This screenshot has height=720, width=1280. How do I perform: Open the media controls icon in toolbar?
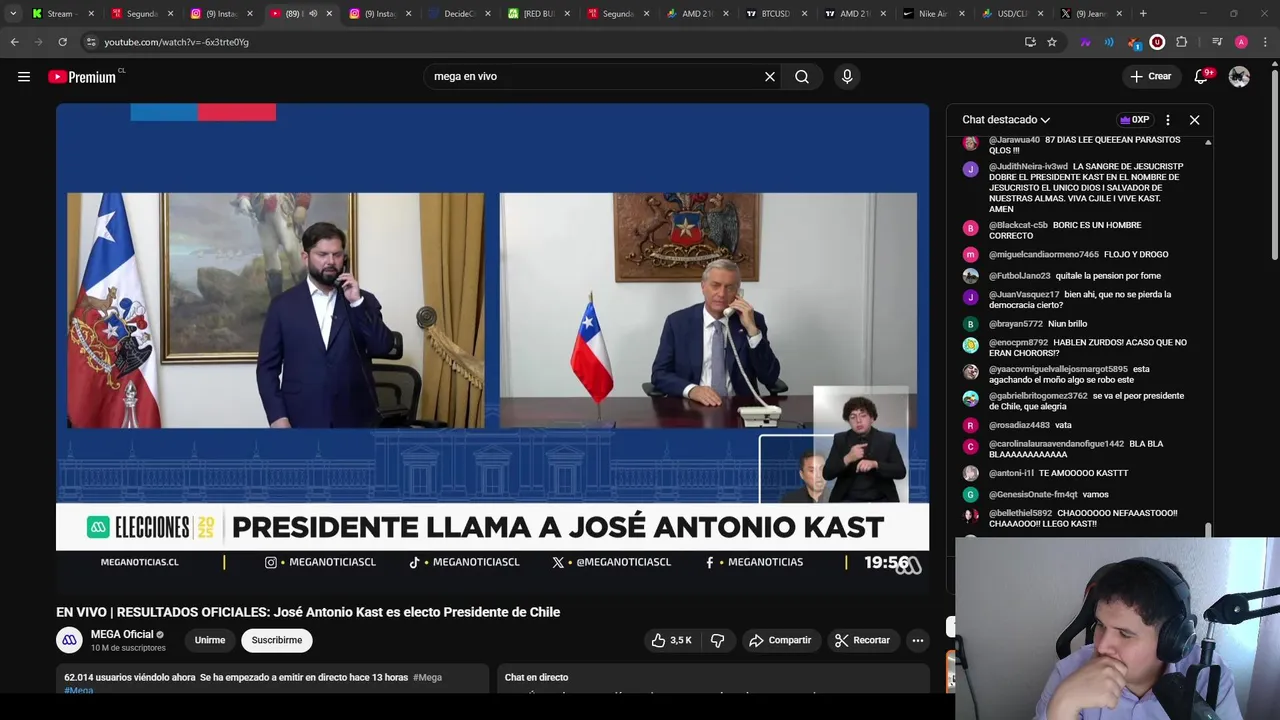click(1217, 42)
